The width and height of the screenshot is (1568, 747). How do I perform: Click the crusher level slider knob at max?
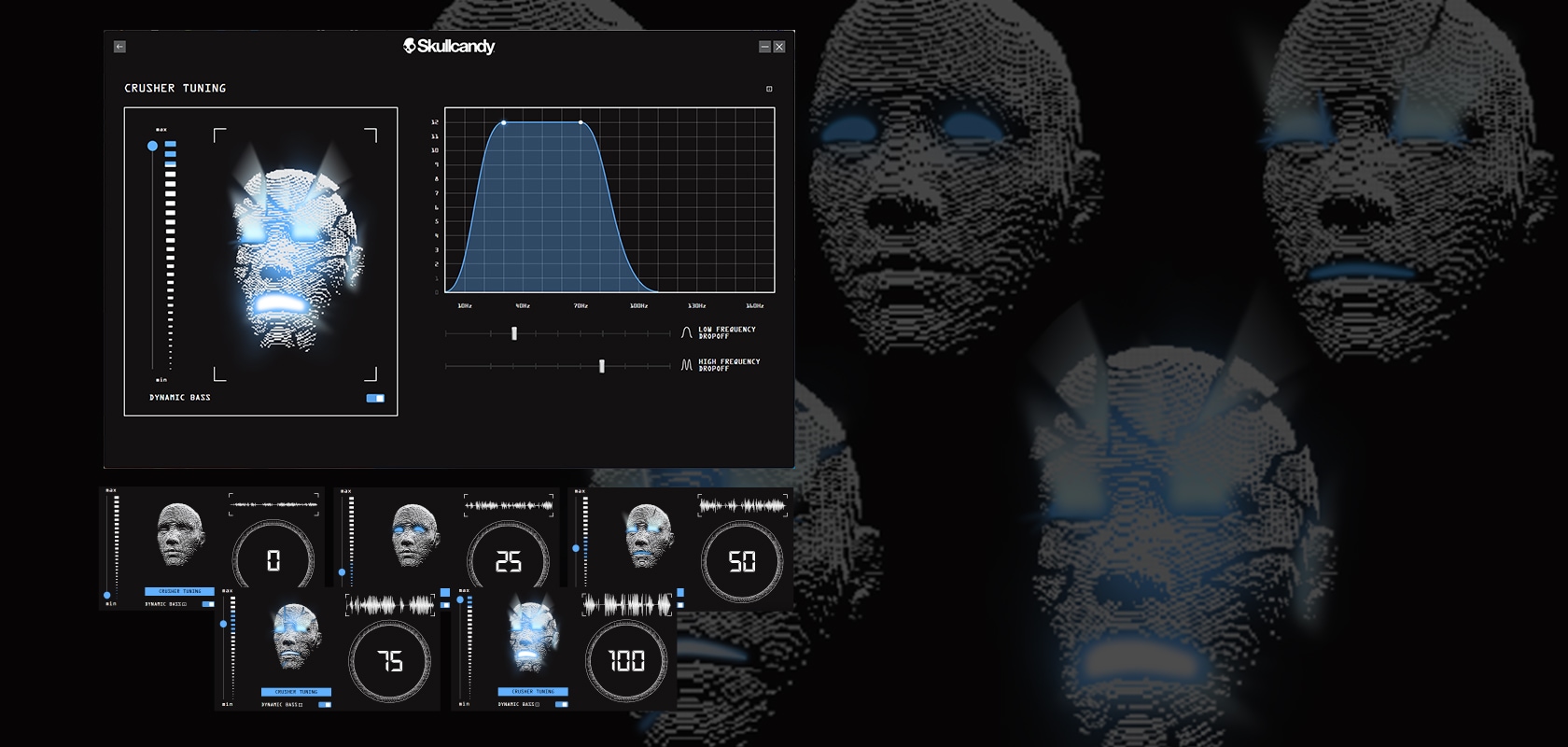pyautogui.click(x=152, y=146)
